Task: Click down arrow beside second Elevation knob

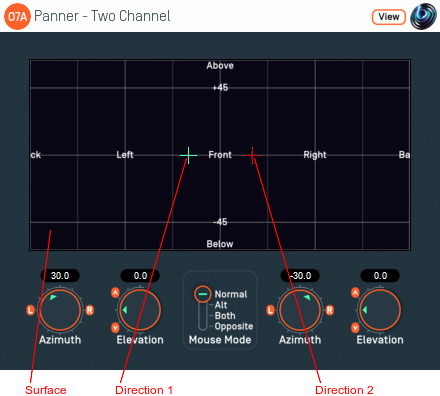Action: (x=355, y=328)
